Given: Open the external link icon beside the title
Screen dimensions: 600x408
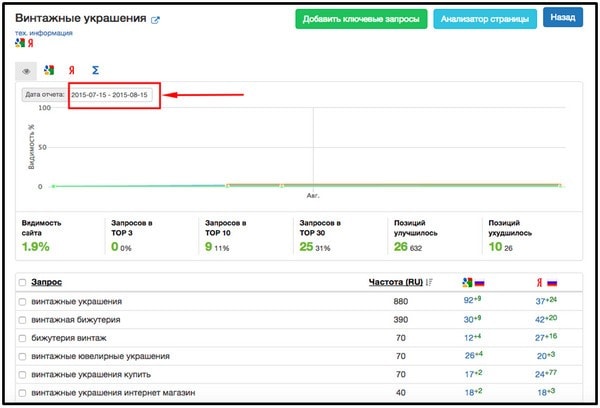Looking at the screenshot, I should 155,20.
